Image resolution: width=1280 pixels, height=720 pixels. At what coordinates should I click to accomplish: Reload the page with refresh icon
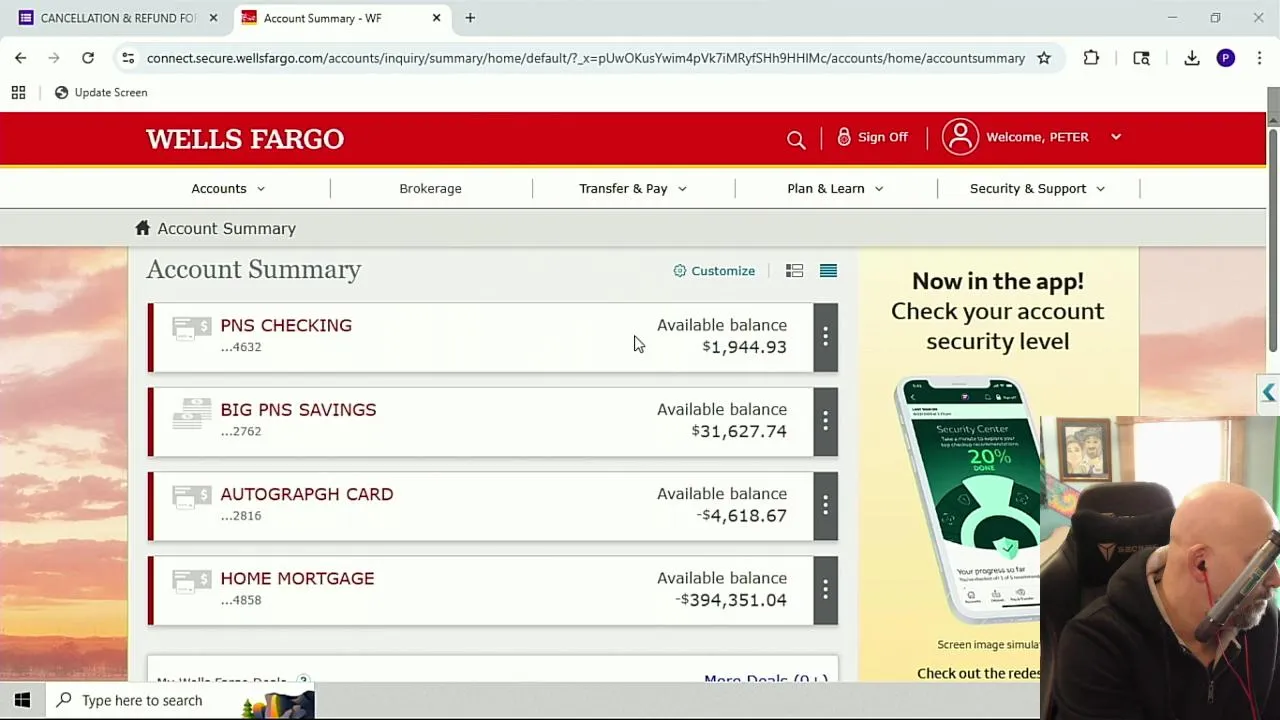[88, 58]
